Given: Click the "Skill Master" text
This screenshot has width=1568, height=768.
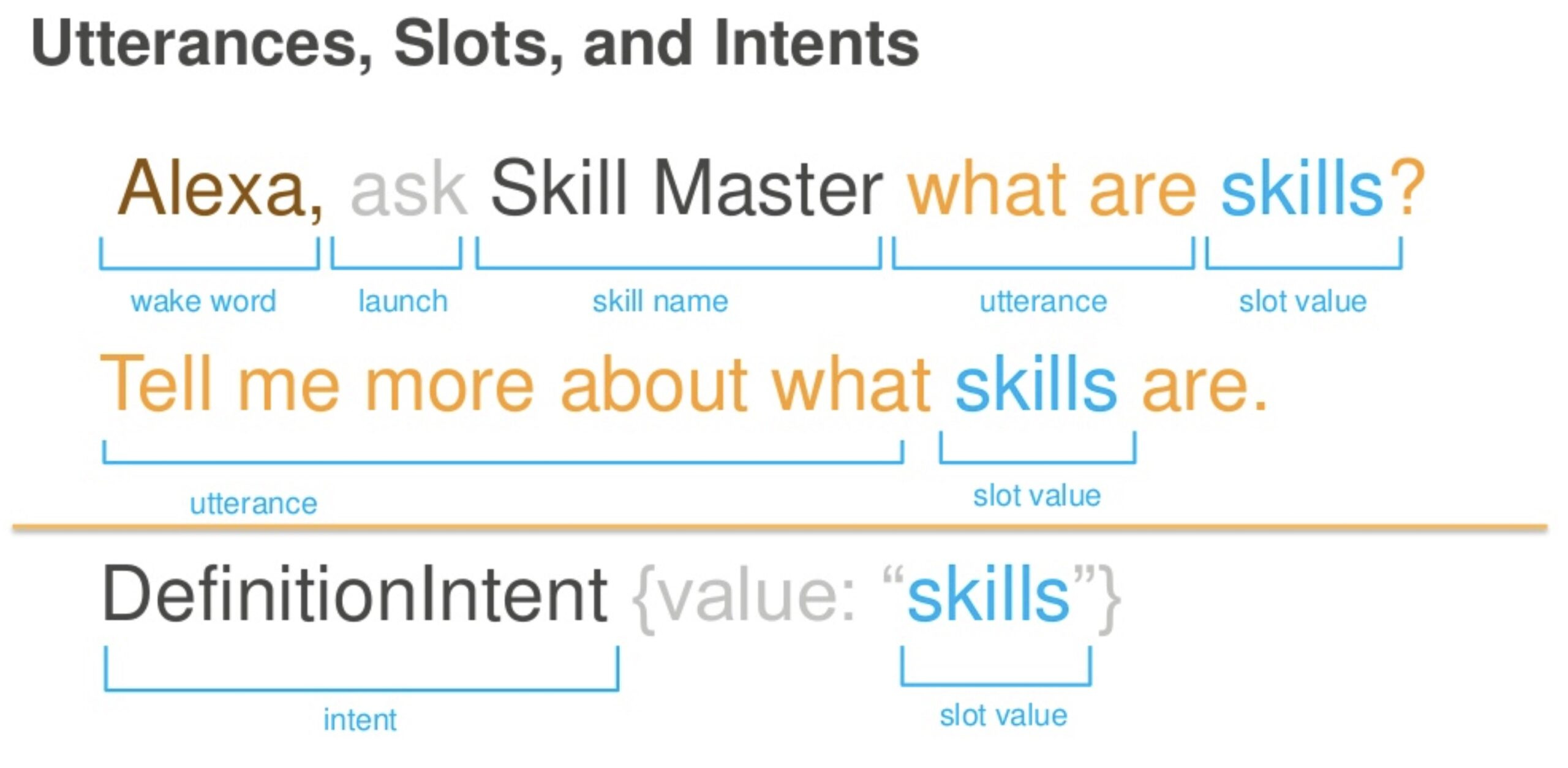Looking at the screenshot, I should [686, 189].
